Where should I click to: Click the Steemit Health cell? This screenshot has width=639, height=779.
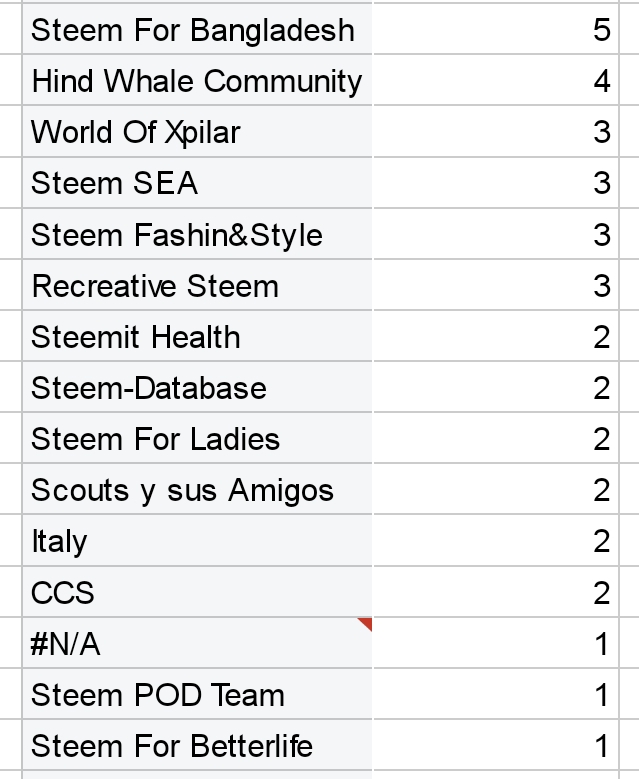click(195, 337)
